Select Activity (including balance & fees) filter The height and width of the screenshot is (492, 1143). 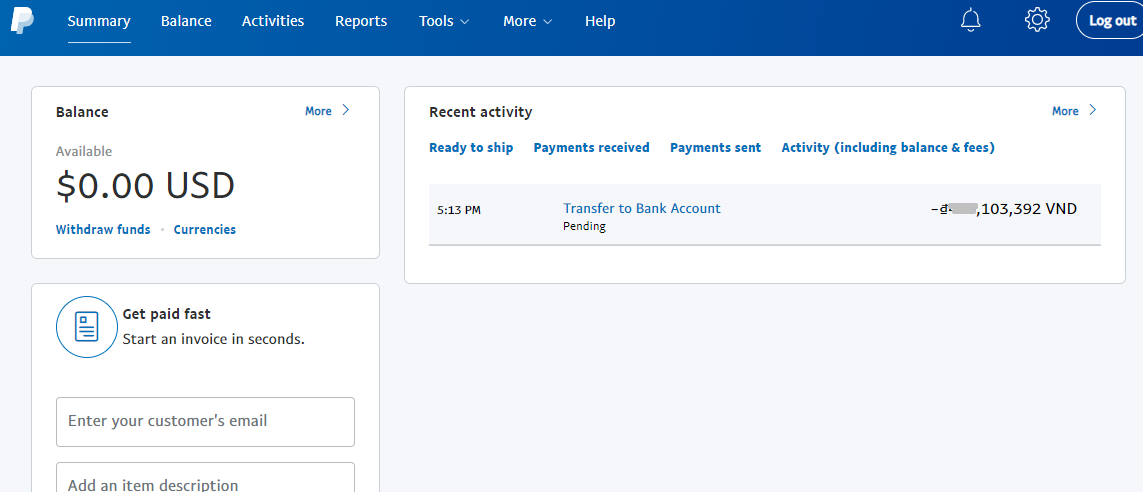coord(888,148)
